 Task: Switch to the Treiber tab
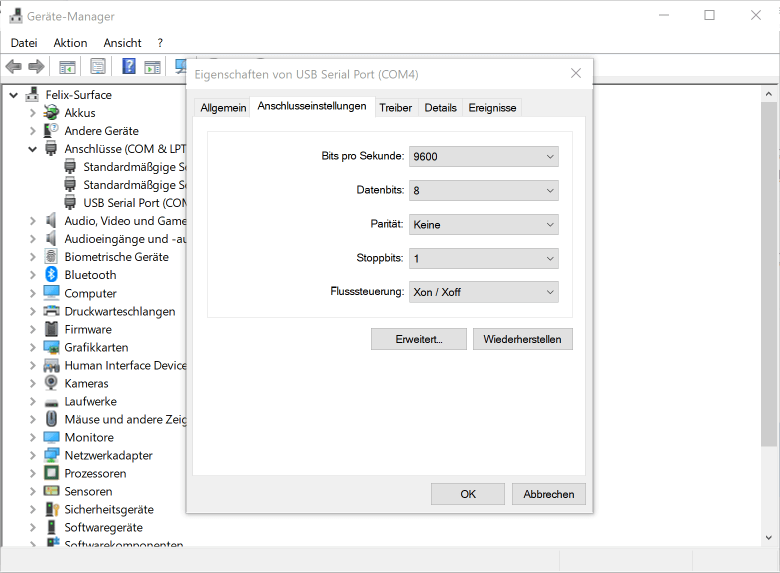(x=395, y=108)
